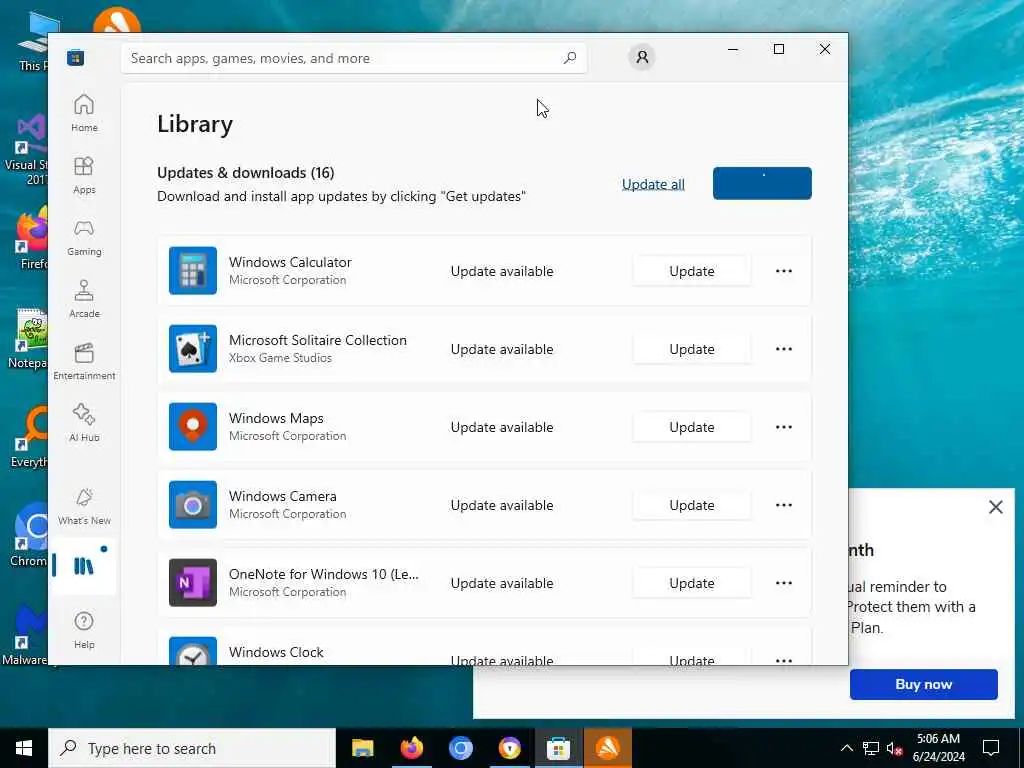Image resolution: width=1024 pixels, height=768 pixels.
Task: Open more options for Microsoft Solitaire Collection
Action: 784,349
